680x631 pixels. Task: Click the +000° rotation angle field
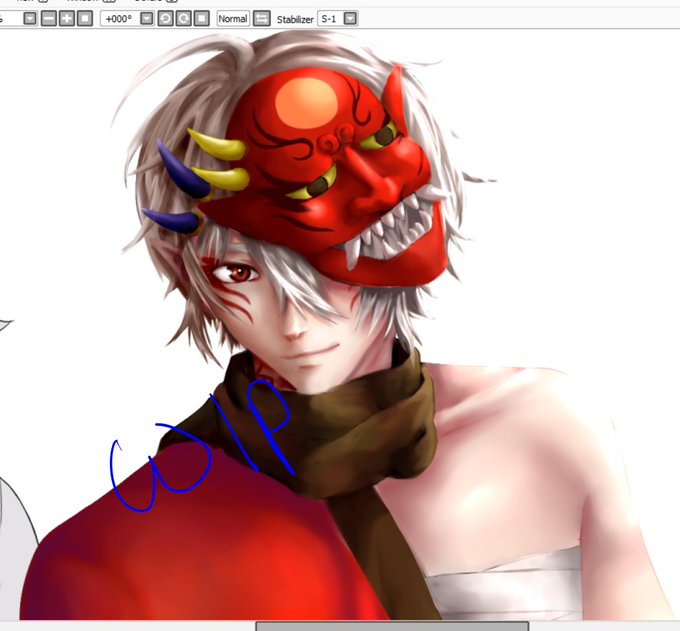[x=120, y=19]
